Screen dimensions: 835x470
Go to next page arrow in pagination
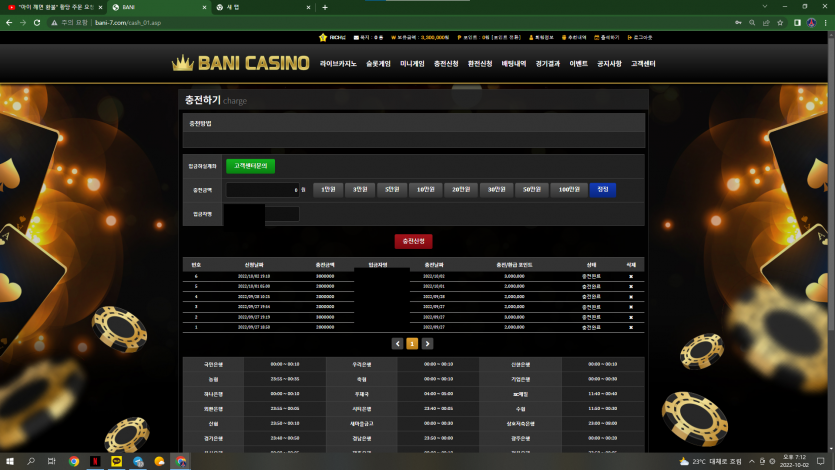click(x=427, y=344)
